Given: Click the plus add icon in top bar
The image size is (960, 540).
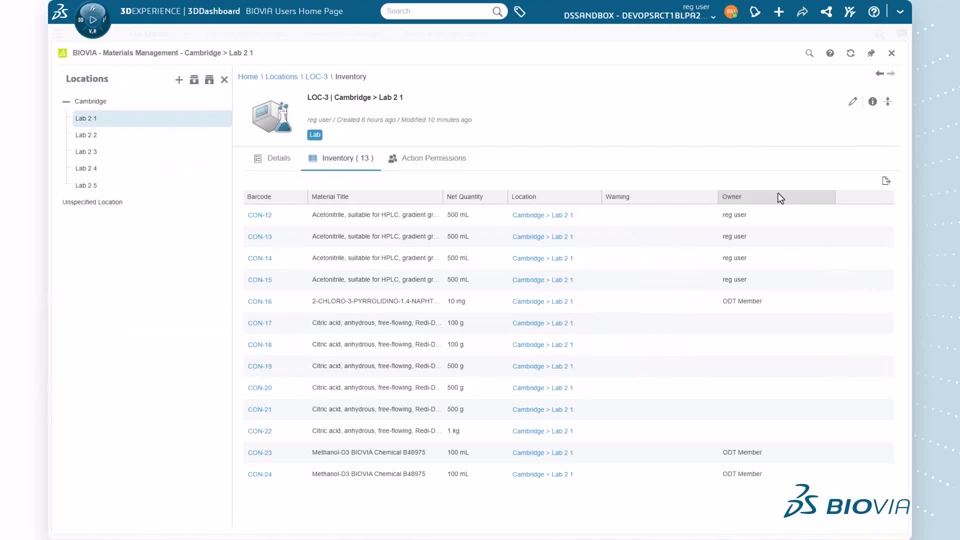Looking at the screenshot, I should click(x=779, y=12).
